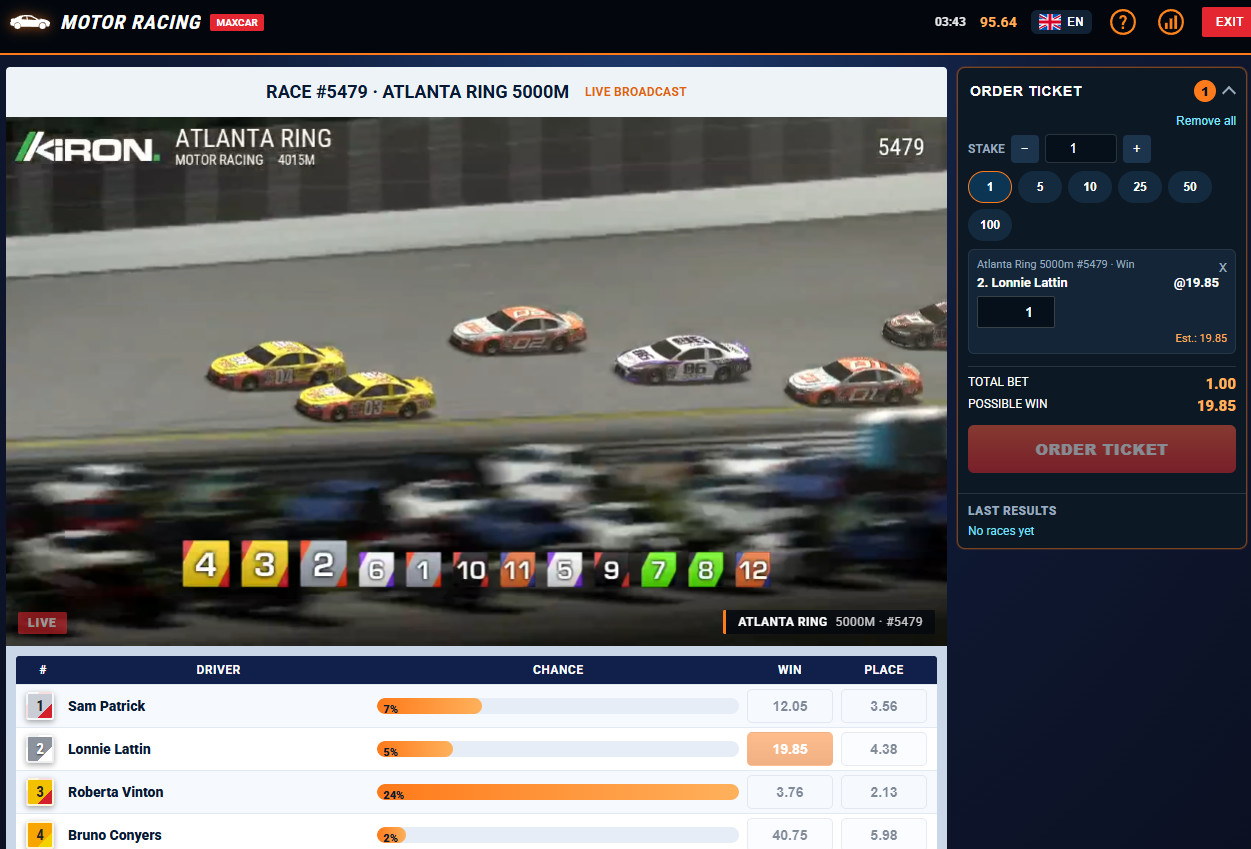Click Lonnie Lattin's 5% chance bar

click(558, 749)
